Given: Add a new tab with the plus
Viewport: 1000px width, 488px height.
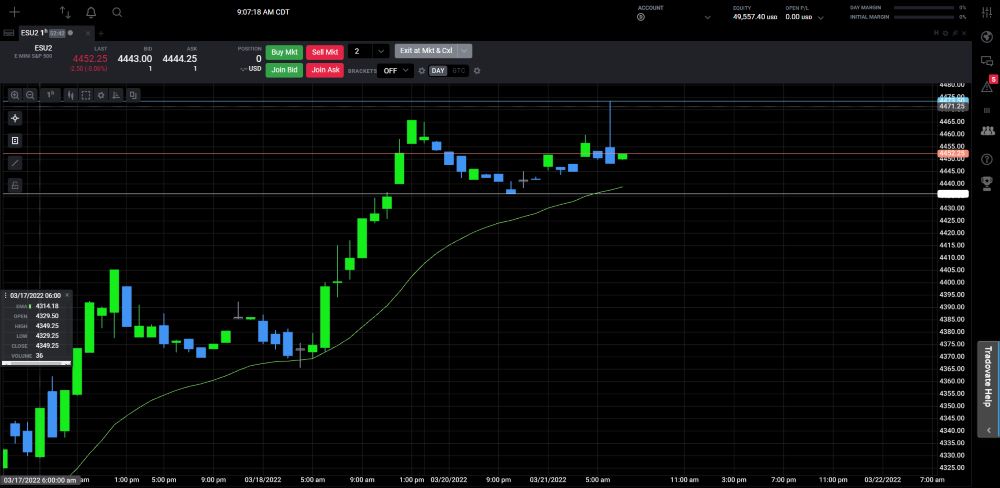Looking at the screenshot, I should click(x=101, y=33).
